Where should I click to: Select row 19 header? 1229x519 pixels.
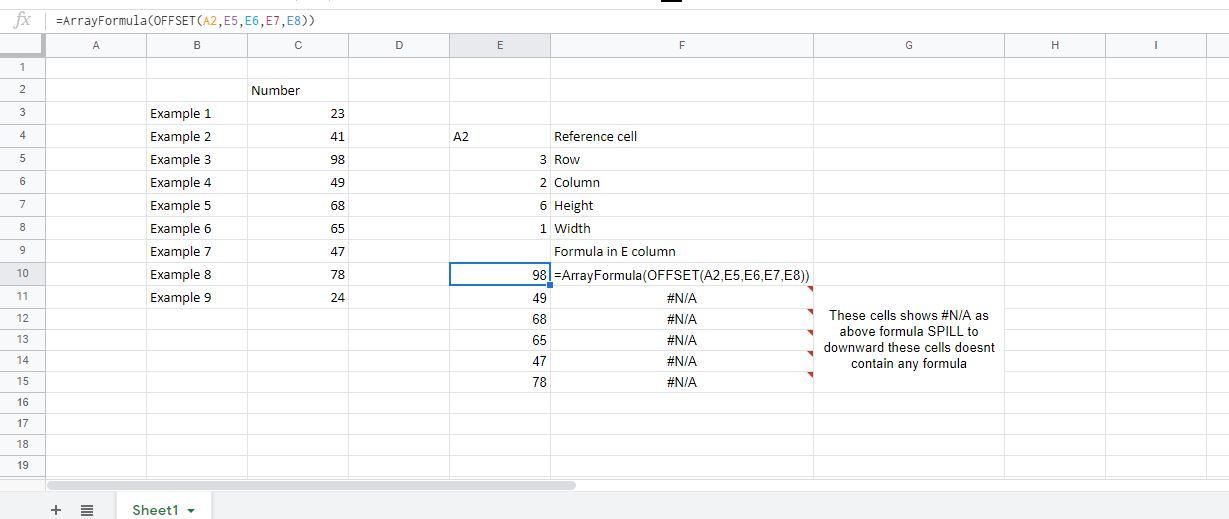tap(22, 465)
